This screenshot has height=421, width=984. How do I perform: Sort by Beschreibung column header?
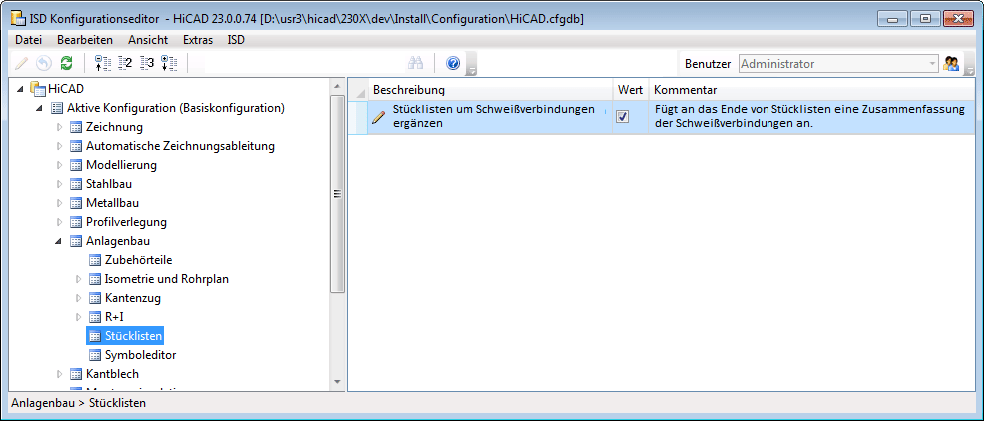pyautogui.click(x=490, y=90)
